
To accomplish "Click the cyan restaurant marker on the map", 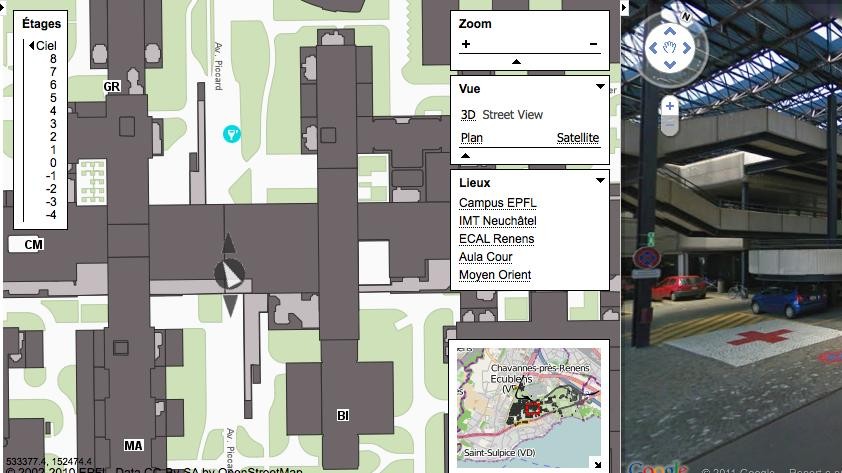I will point(232,134).
